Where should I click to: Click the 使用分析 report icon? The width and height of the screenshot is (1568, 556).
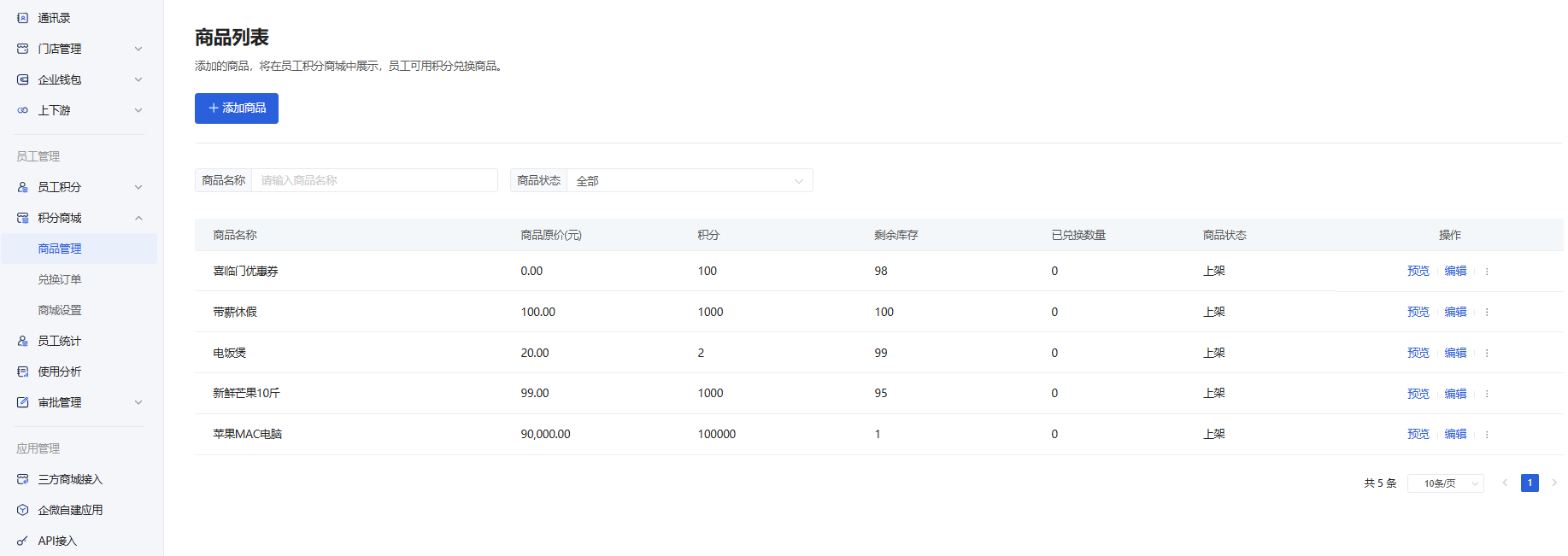click(23, 372)
